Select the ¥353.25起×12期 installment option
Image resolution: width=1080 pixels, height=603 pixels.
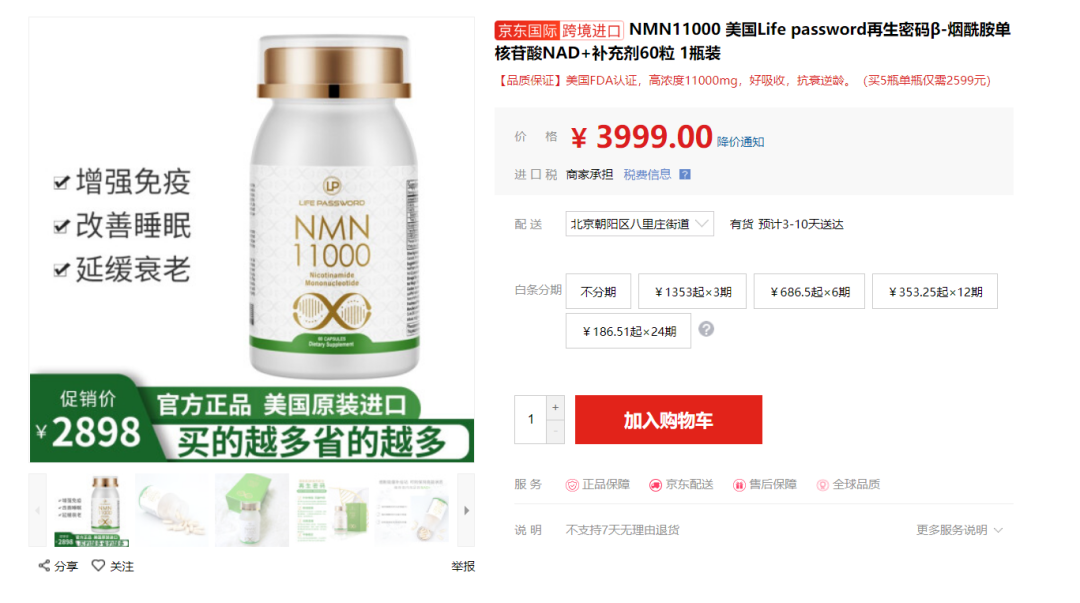point(935,292)
